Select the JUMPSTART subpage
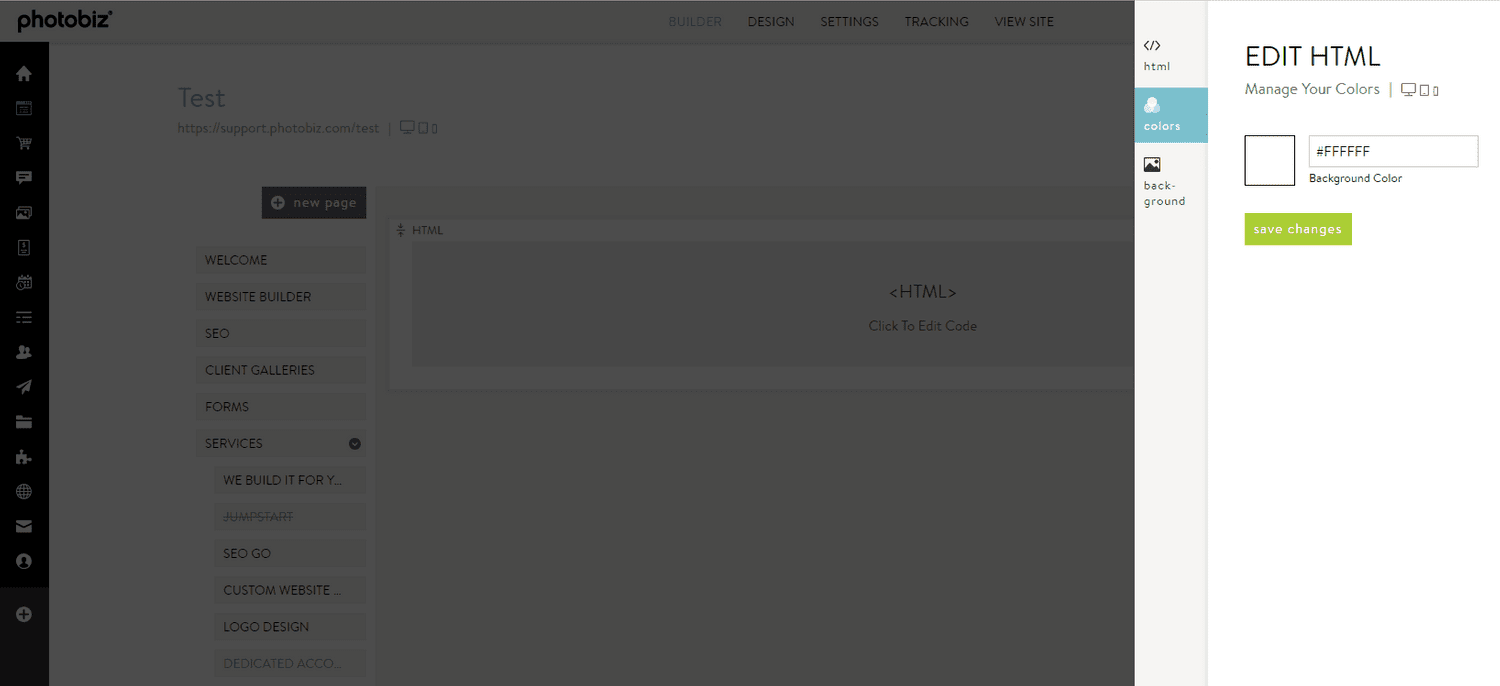Screen dimensions: 1500x686 289,516
